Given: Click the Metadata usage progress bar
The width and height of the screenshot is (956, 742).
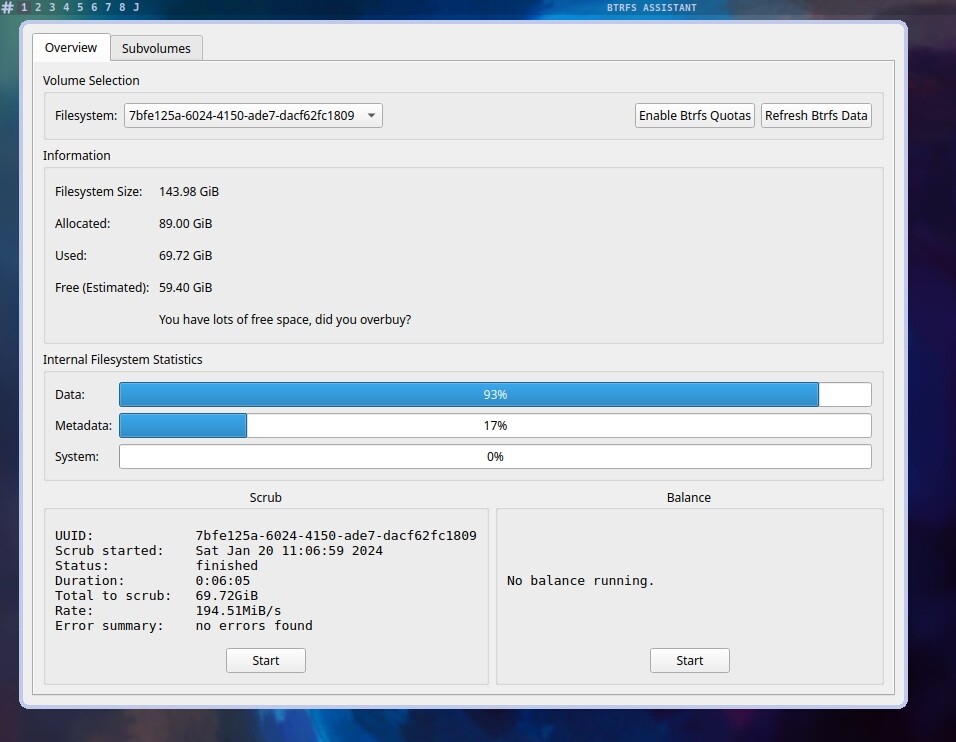Looking at the screenshot, I should point(495,426).
